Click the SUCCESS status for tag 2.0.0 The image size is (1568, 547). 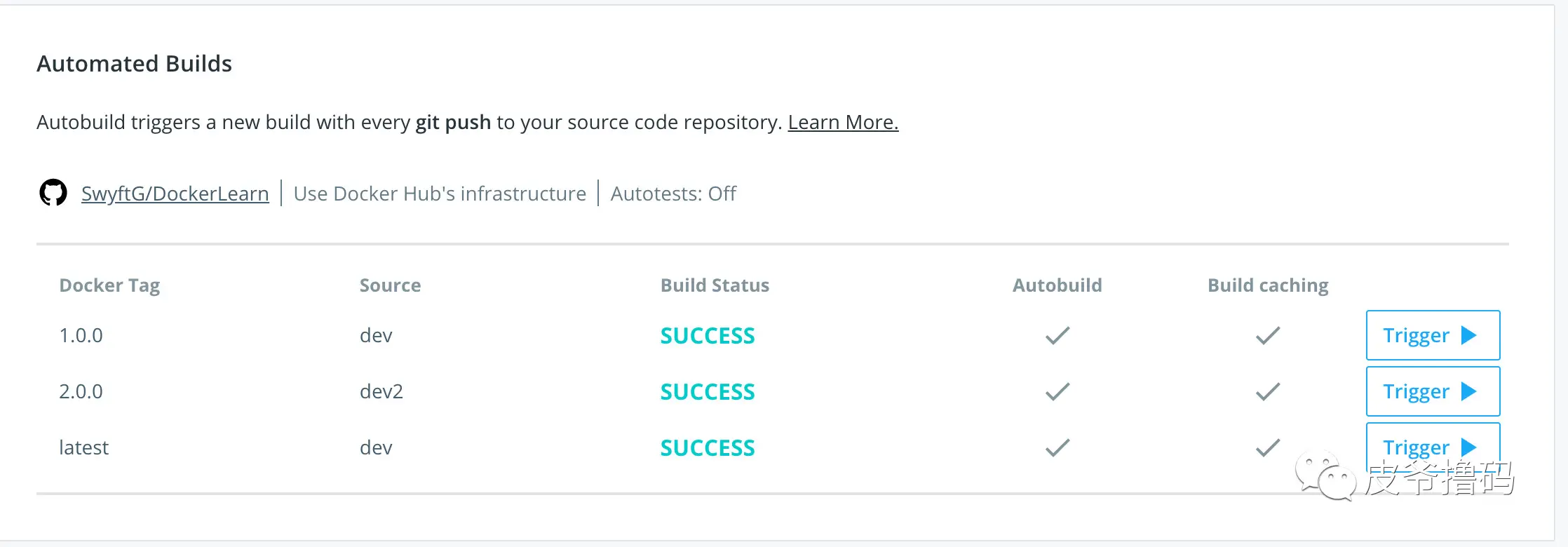(708, 392)
